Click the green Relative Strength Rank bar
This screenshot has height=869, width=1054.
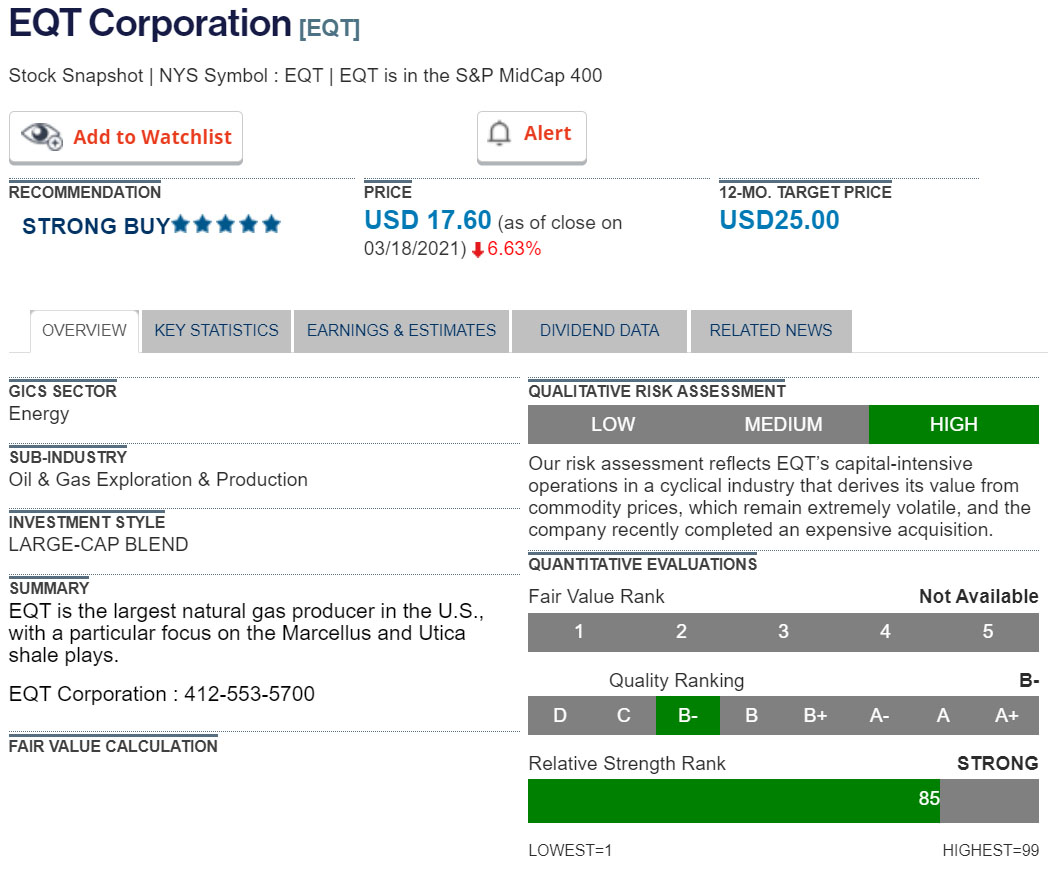point(733,800)
